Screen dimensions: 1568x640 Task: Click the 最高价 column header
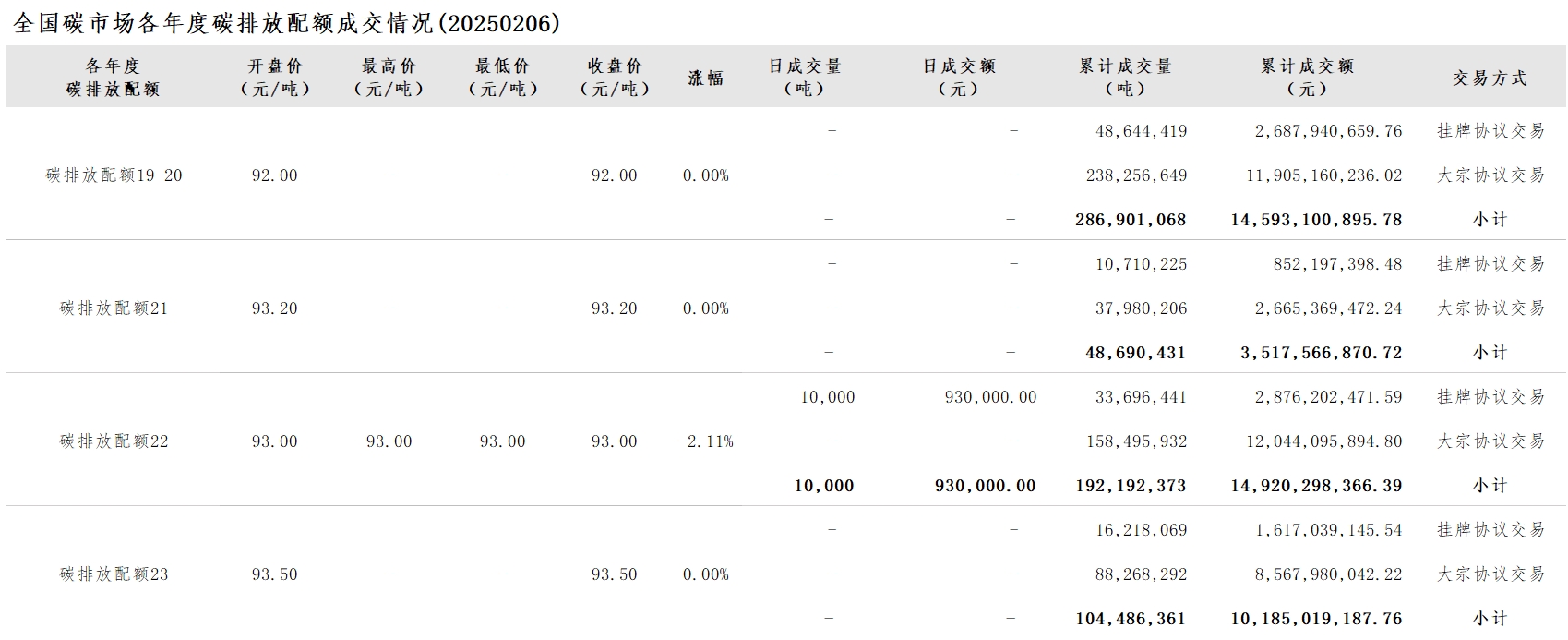(x=389, y=78)
